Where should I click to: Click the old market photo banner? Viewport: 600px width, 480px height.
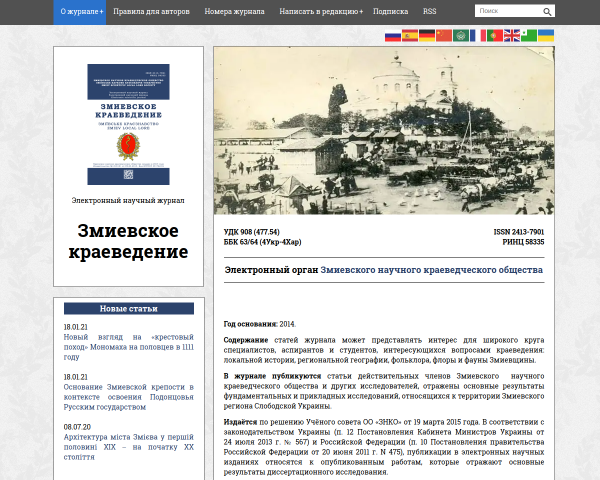pos(384,131)
